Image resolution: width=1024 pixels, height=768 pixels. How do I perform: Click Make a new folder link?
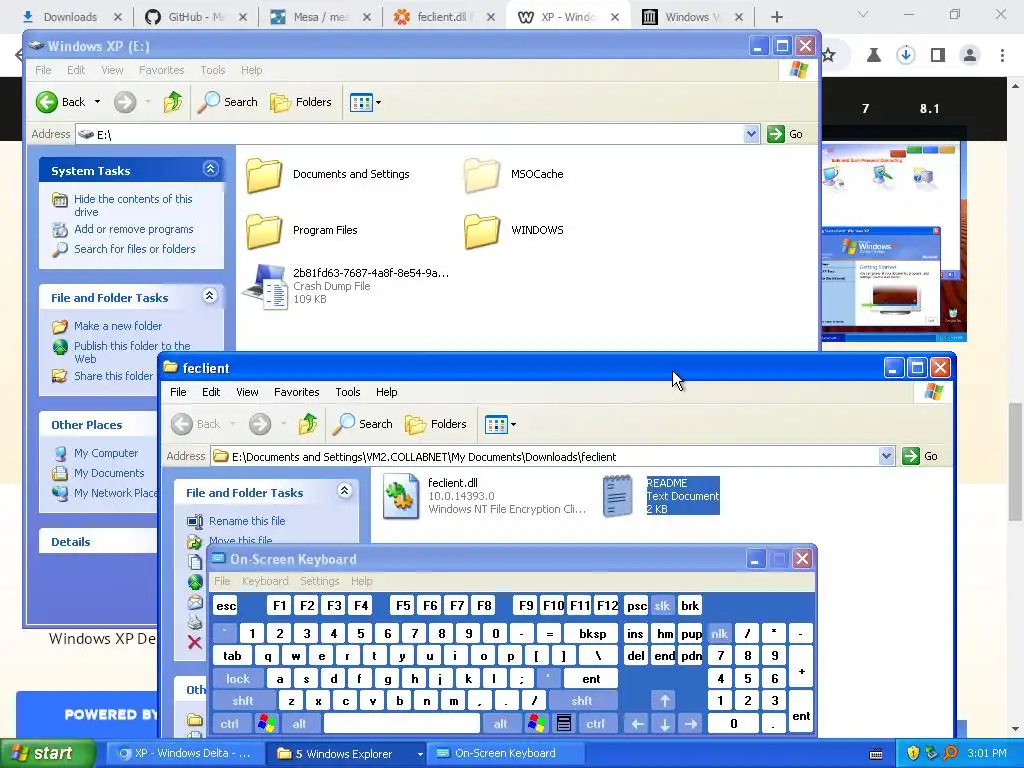(118, 326)
